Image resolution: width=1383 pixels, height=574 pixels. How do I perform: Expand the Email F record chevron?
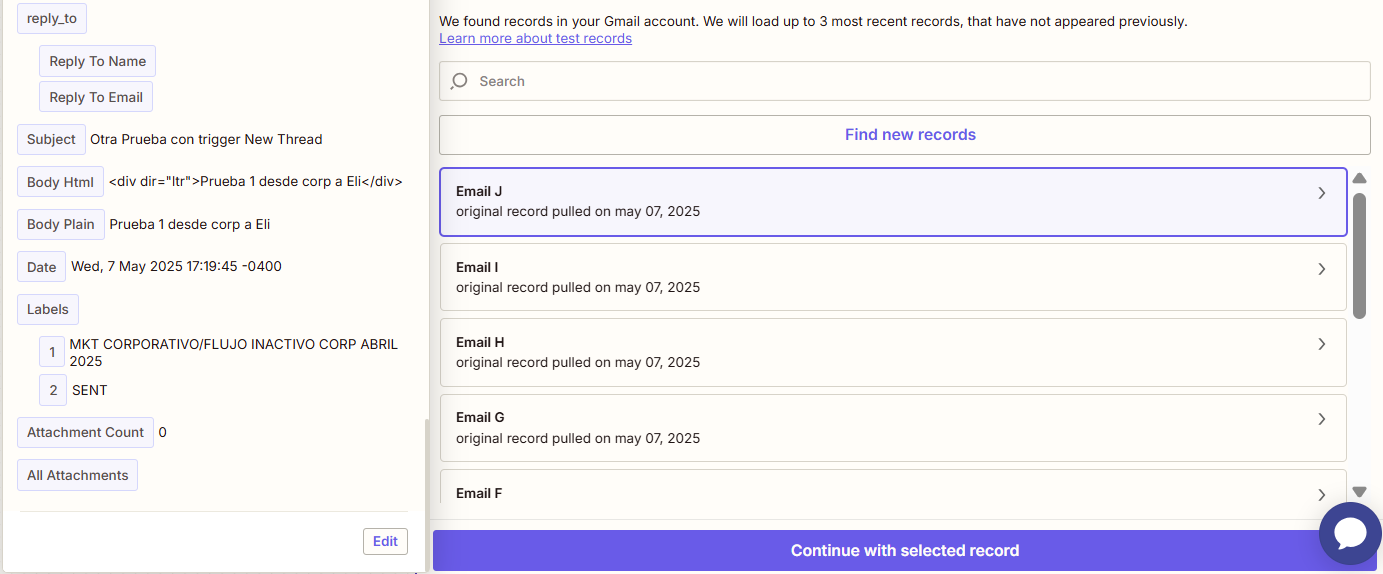(x=1322, y=495)
